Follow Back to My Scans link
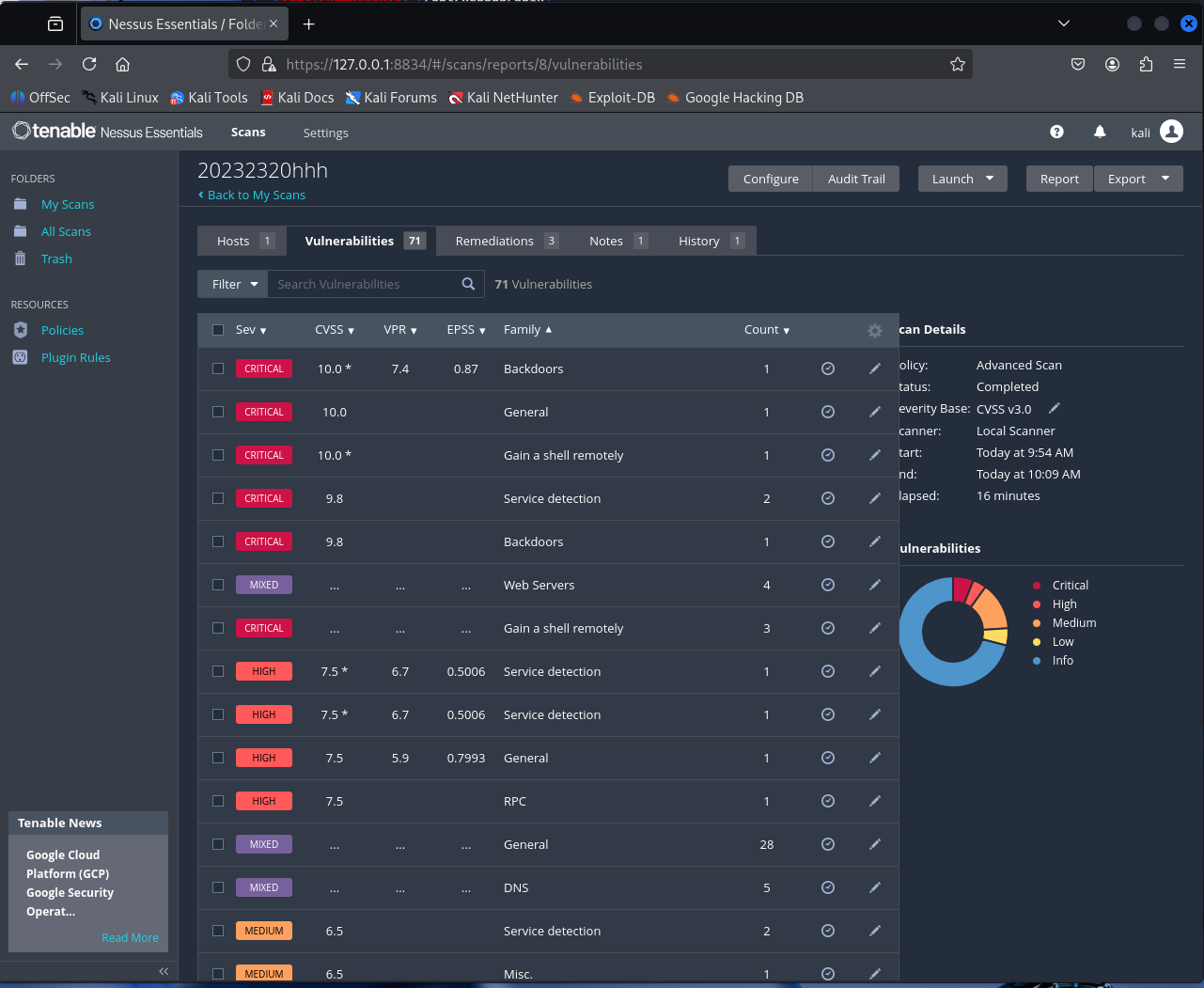The width and height of the screenshot is (1204, 988). tap(252, 195)
